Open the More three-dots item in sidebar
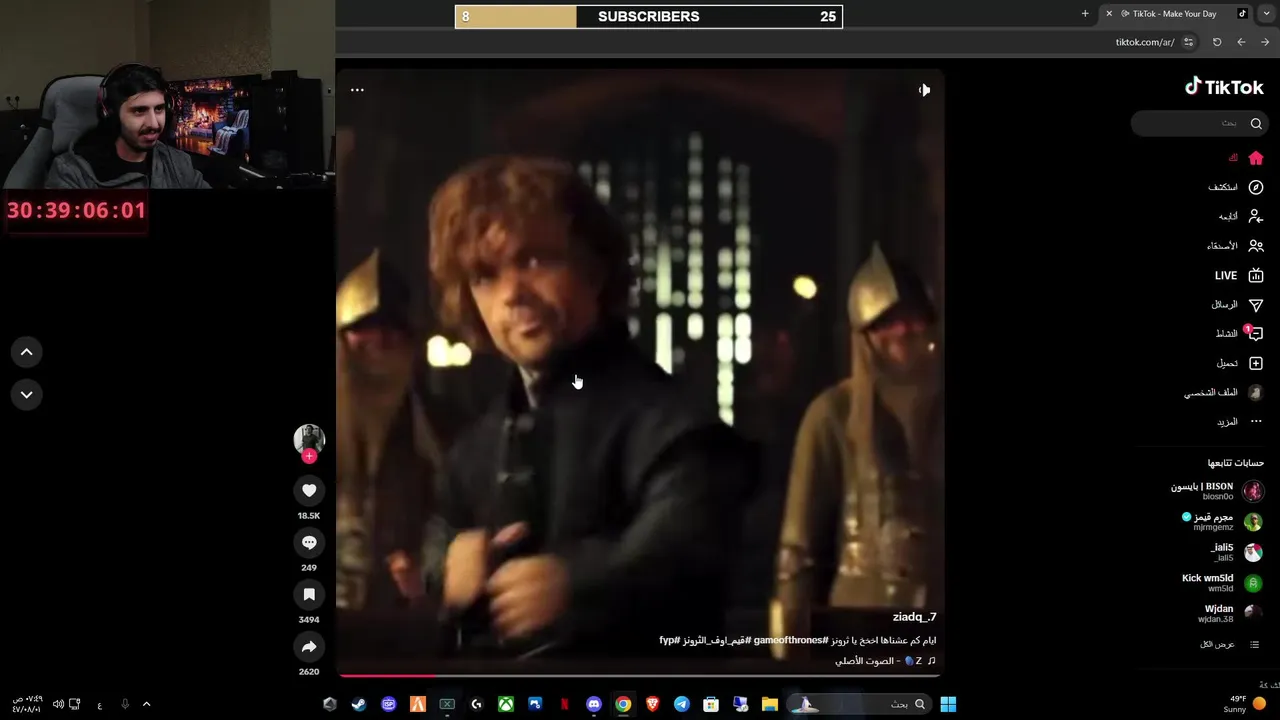Screen dimensions: 1280x720 point(1256,422)
